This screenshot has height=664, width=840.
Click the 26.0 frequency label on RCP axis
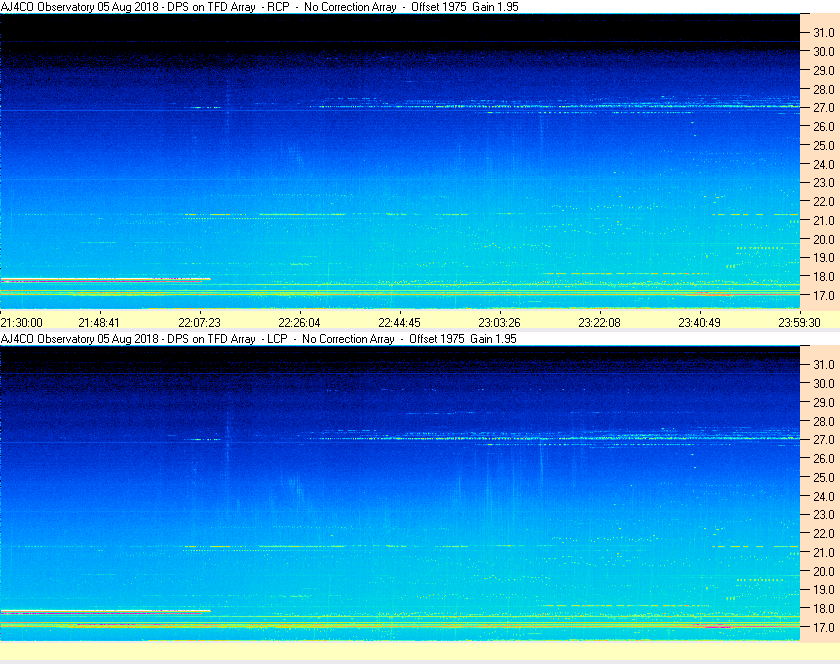pyautogui.click(x=824, y=126)
